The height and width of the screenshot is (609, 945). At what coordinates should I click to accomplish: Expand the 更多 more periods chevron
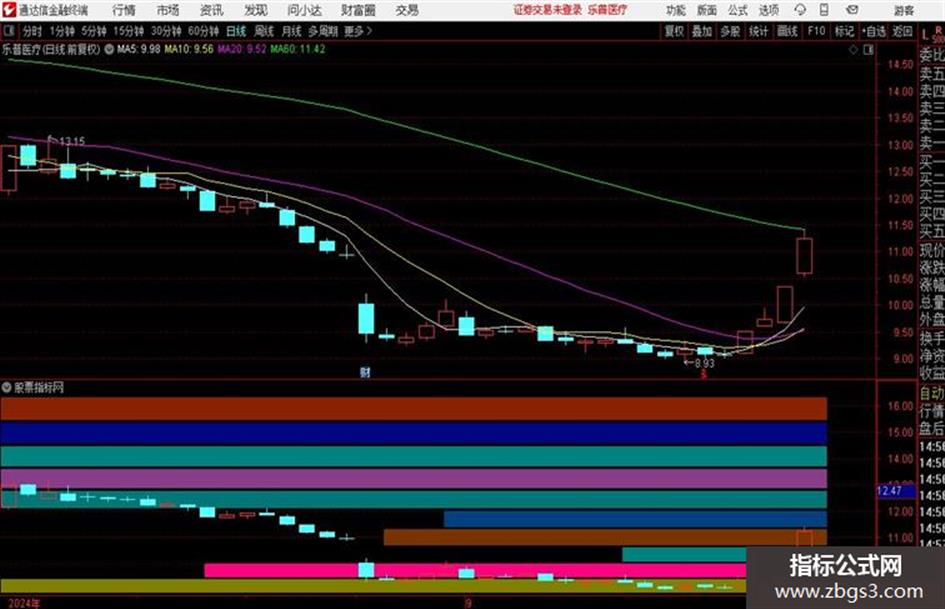(x=358, y=31)
